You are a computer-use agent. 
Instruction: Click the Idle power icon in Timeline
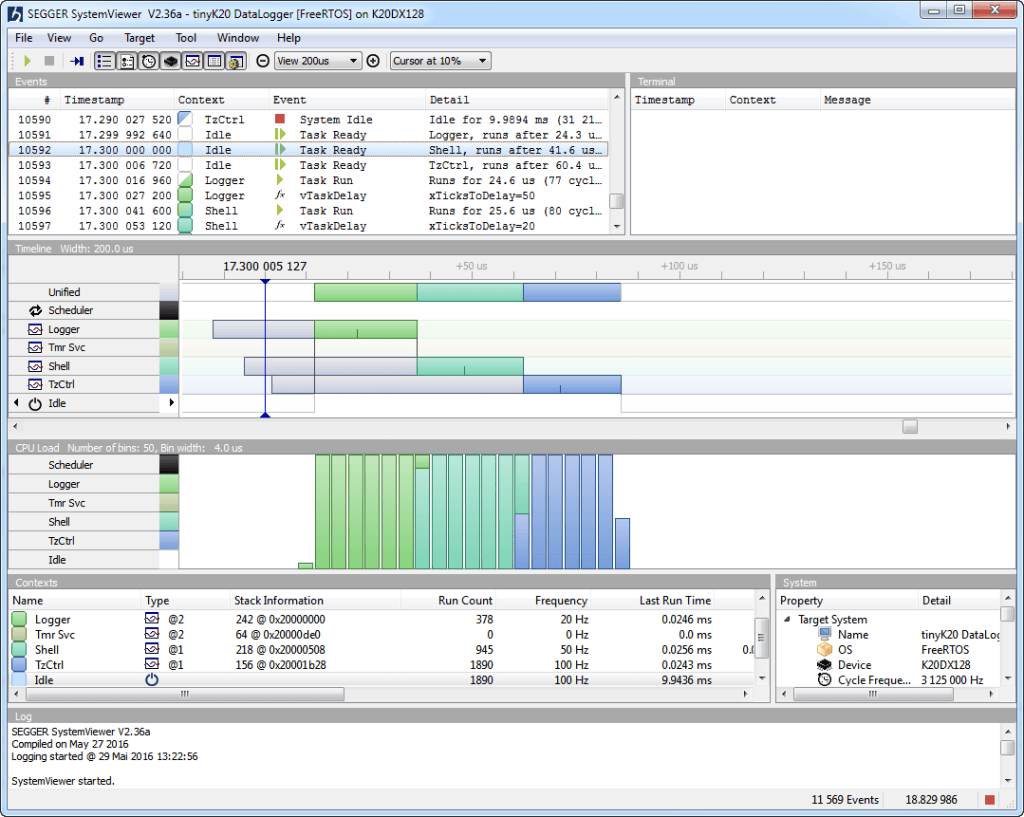[x=35, y=404]
